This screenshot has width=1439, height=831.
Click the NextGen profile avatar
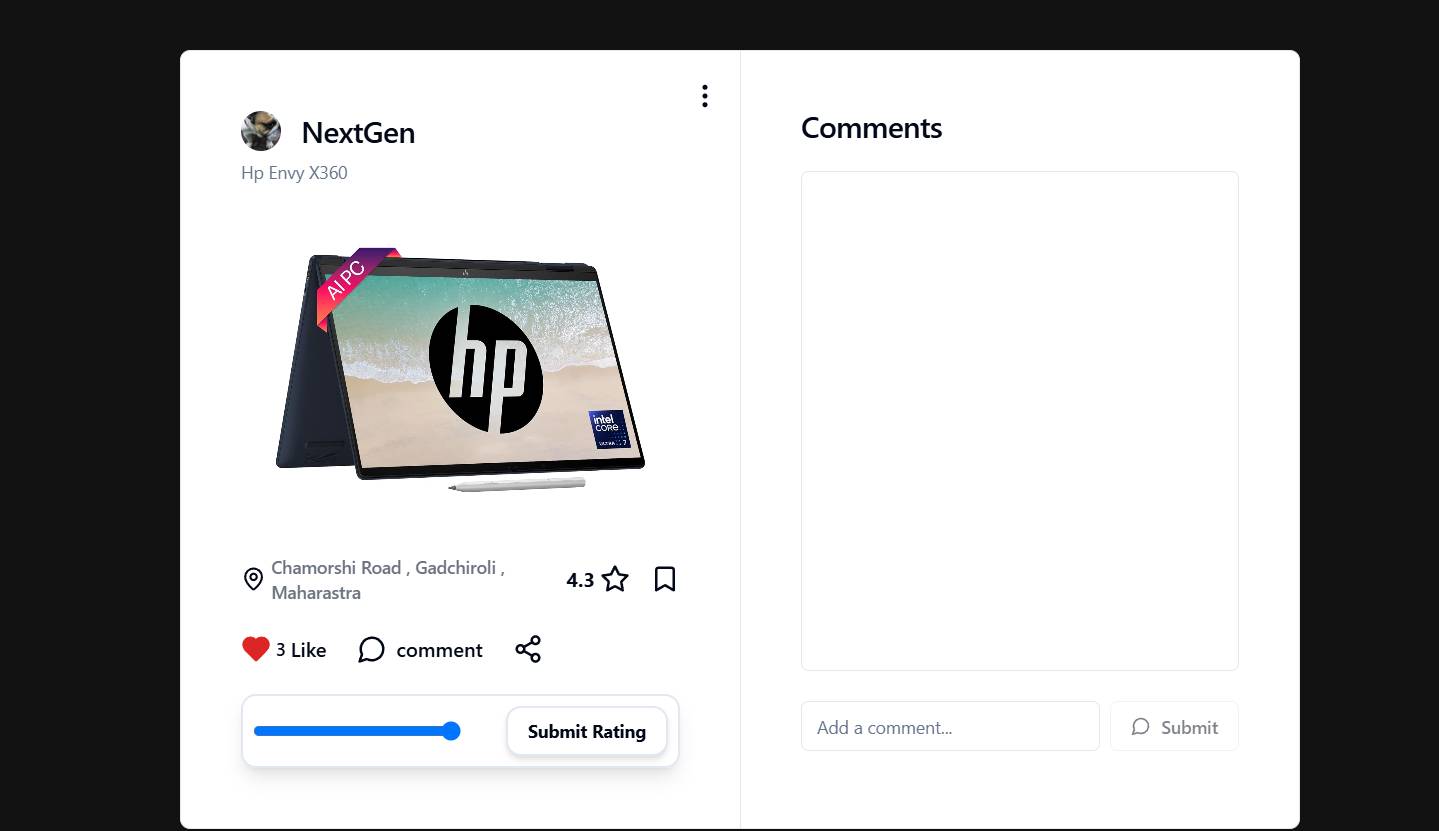pos(261,131)
